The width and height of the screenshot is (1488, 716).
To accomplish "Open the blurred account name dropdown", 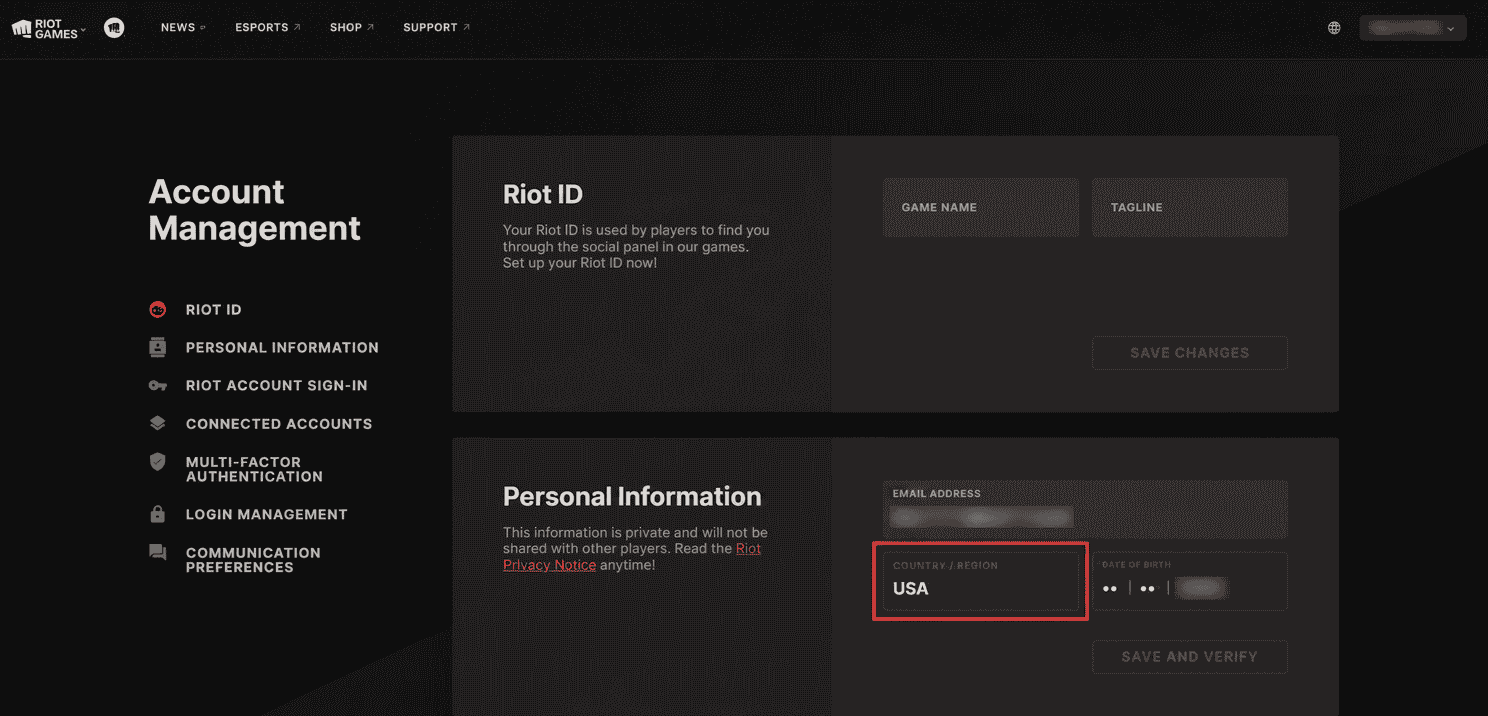I will 1413,28.
